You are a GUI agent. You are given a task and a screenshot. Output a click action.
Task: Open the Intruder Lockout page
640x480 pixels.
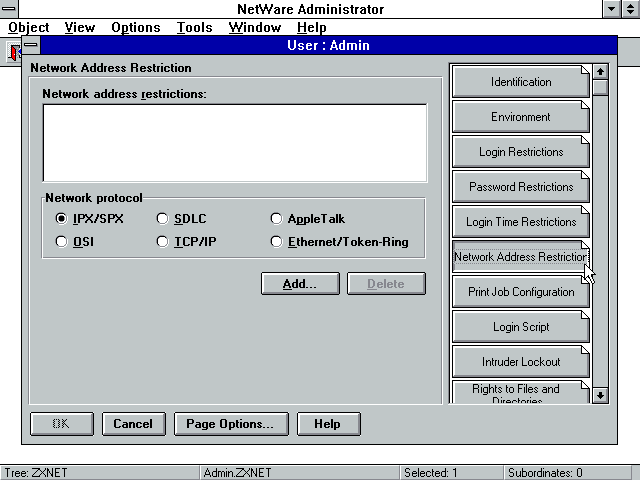coord(521,362)
